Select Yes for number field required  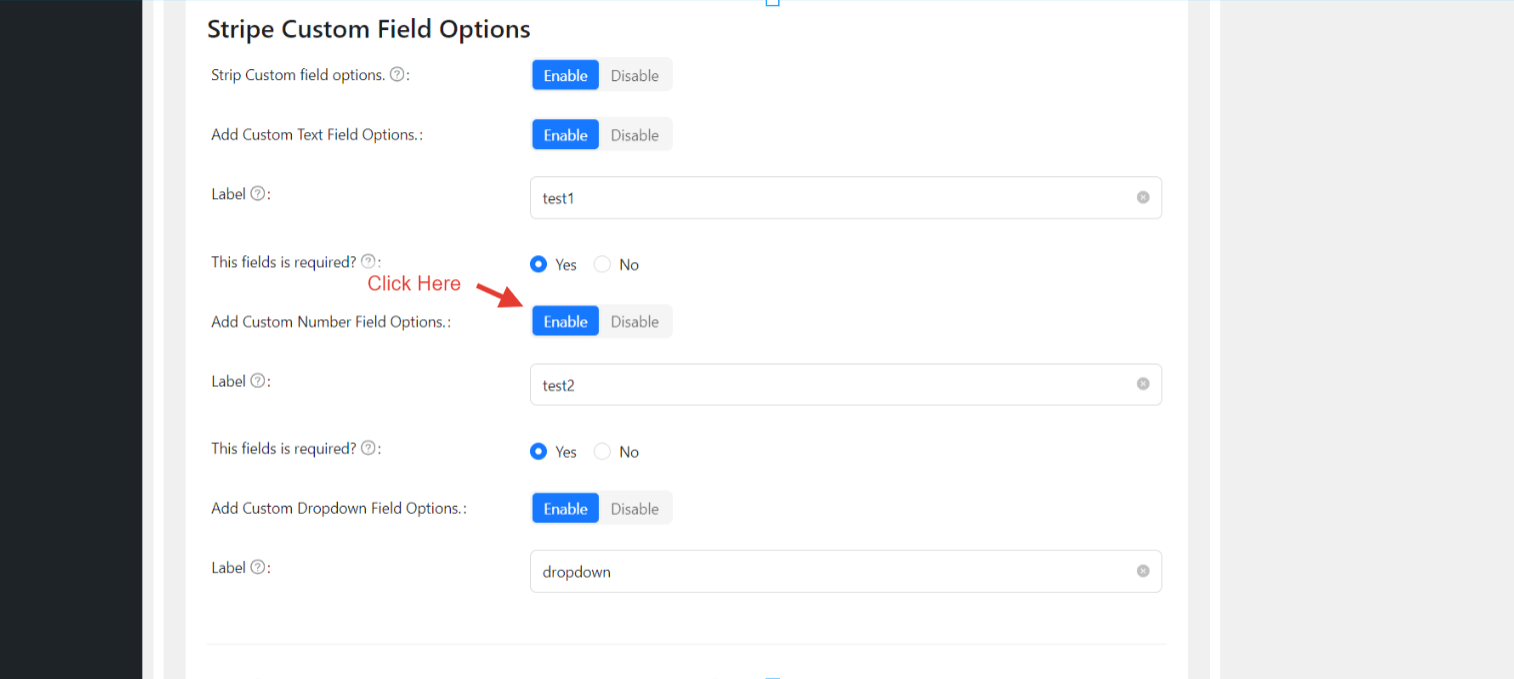pyautogui.click(x=539, y=452)
